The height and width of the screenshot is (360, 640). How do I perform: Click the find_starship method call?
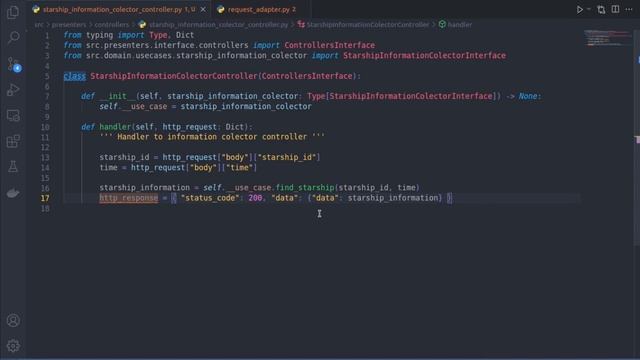(x=305, y=188)
